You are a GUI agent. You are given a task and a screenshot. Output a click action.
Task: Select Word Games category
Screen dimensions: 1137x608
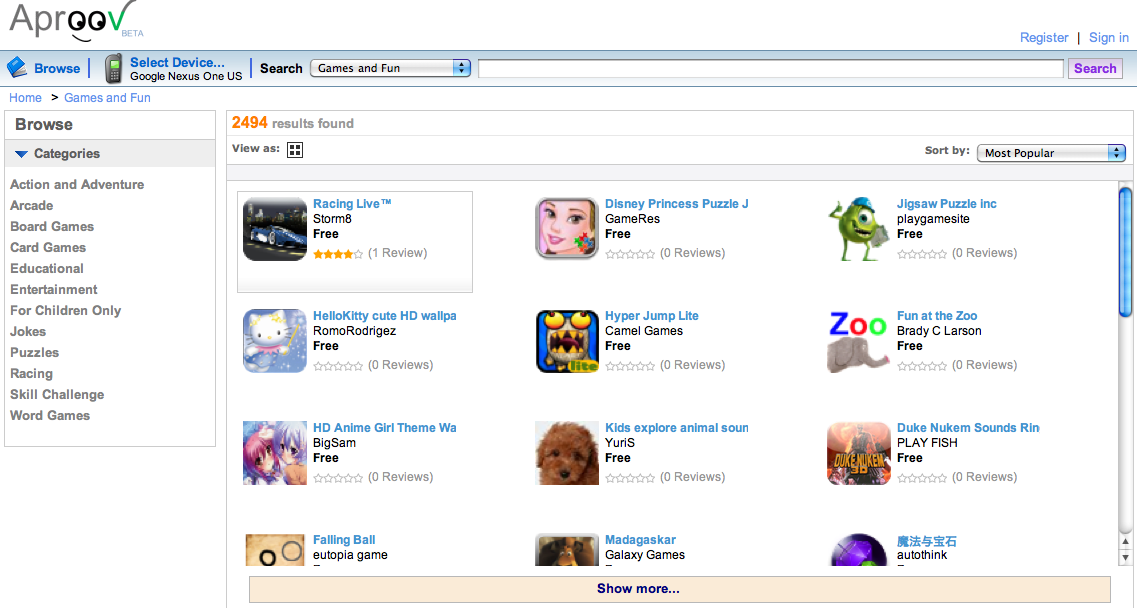tap(50, 416)
